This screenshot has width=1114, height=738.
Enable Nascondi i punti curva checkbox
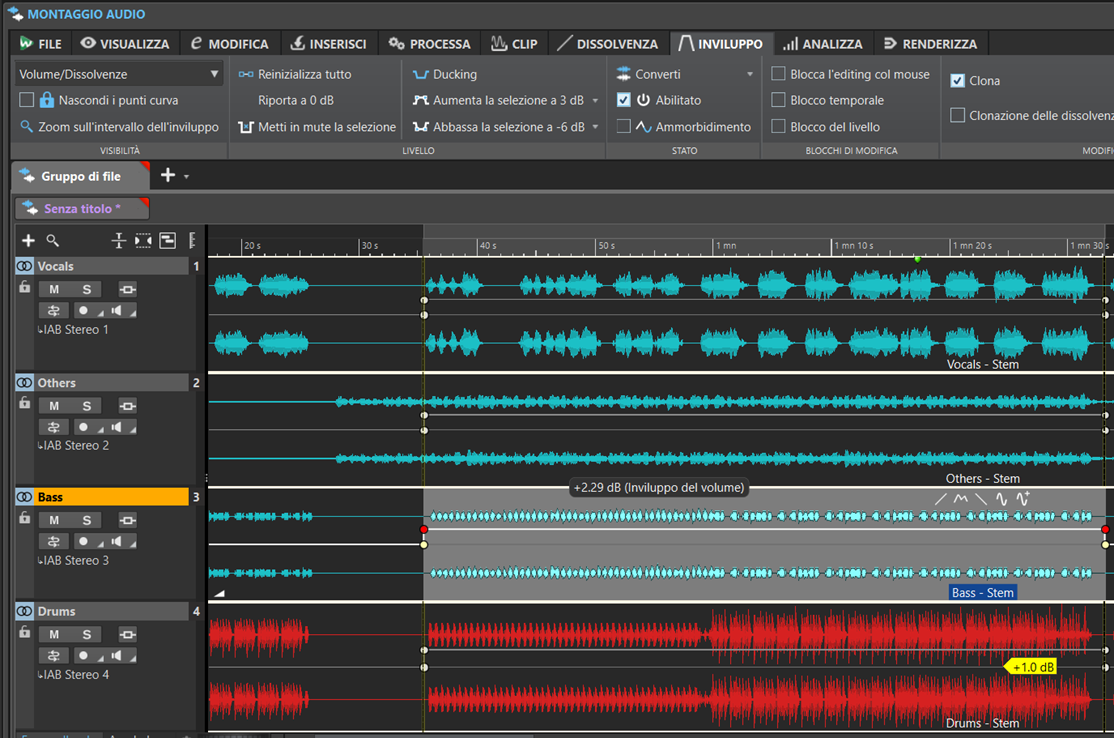[x=27, y=100]
